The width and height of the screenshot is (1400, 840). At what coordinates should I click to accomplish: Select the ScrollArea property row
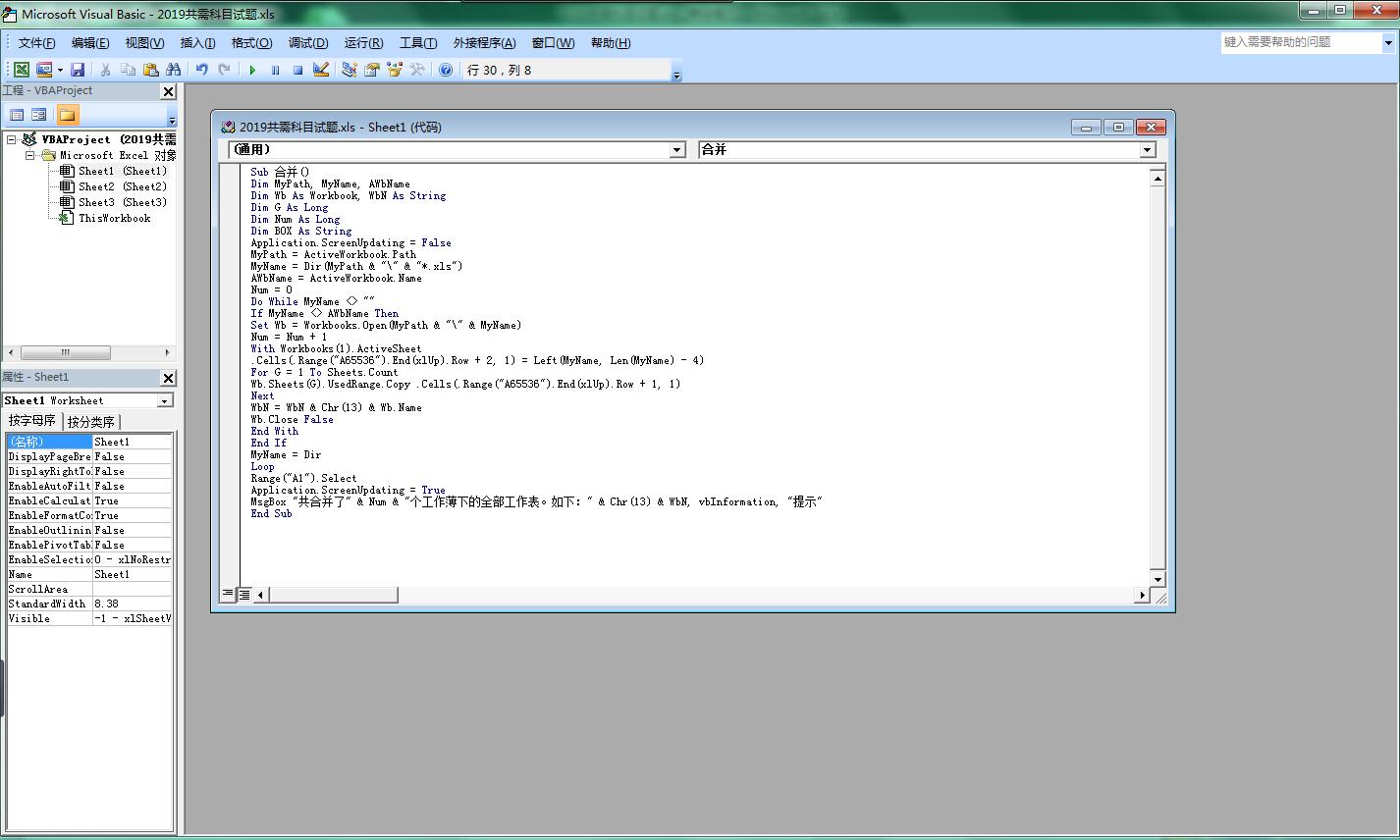[89, 589]
